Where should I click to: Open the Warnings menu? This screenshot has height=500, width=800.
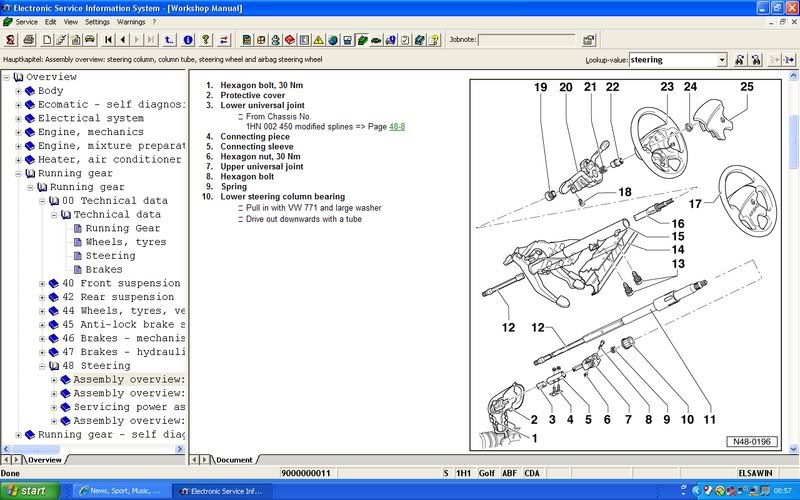click(131, 22)
